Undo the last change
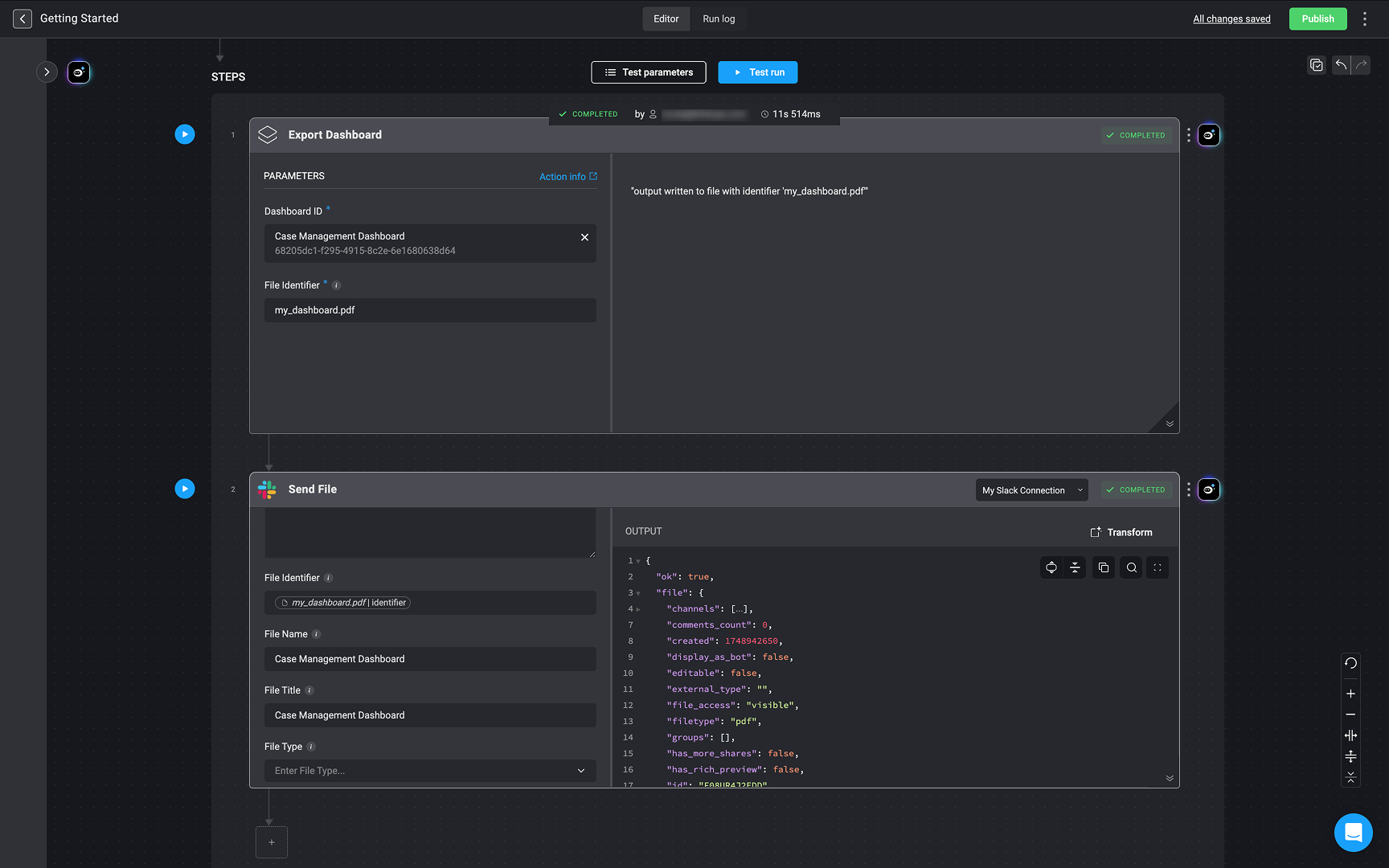The width and height of the screenshot is (1389, 868). coord(1341,65)
